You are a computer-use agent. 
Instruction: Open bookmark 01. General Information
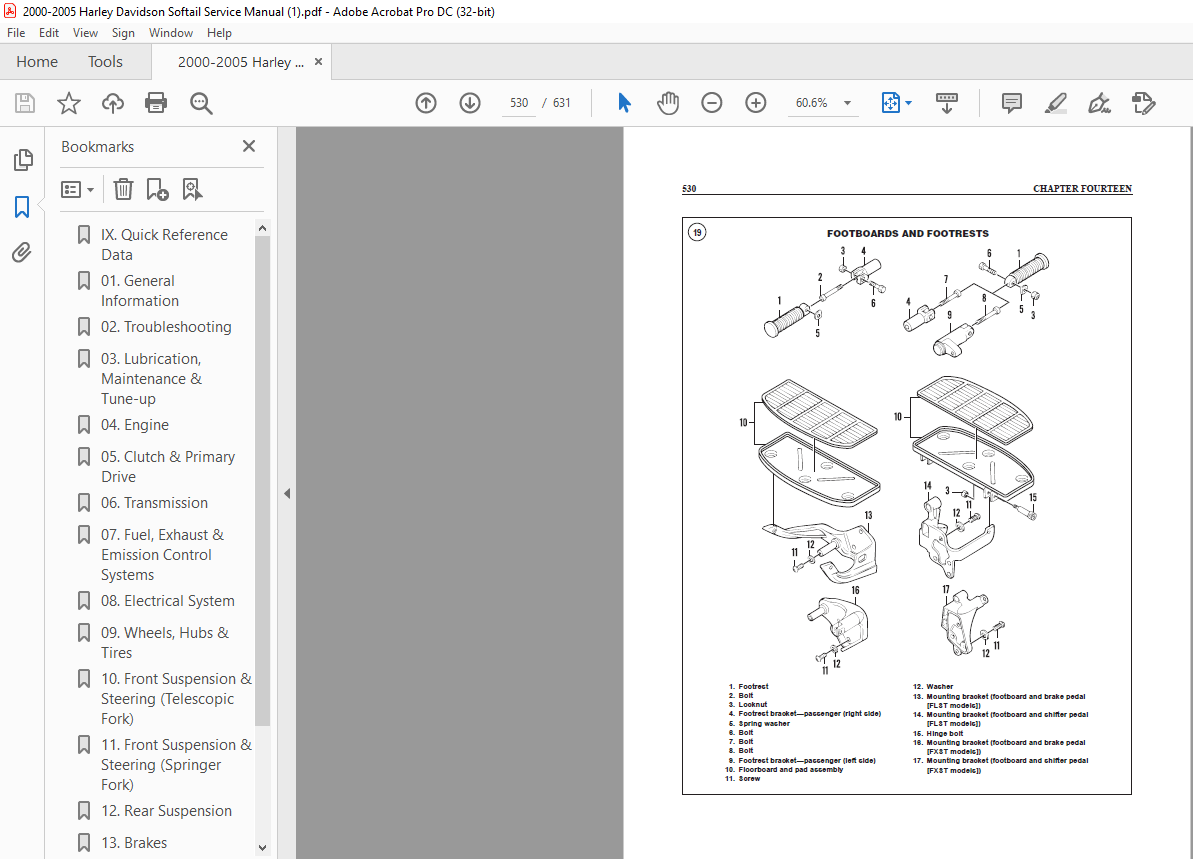pos(140,291)
